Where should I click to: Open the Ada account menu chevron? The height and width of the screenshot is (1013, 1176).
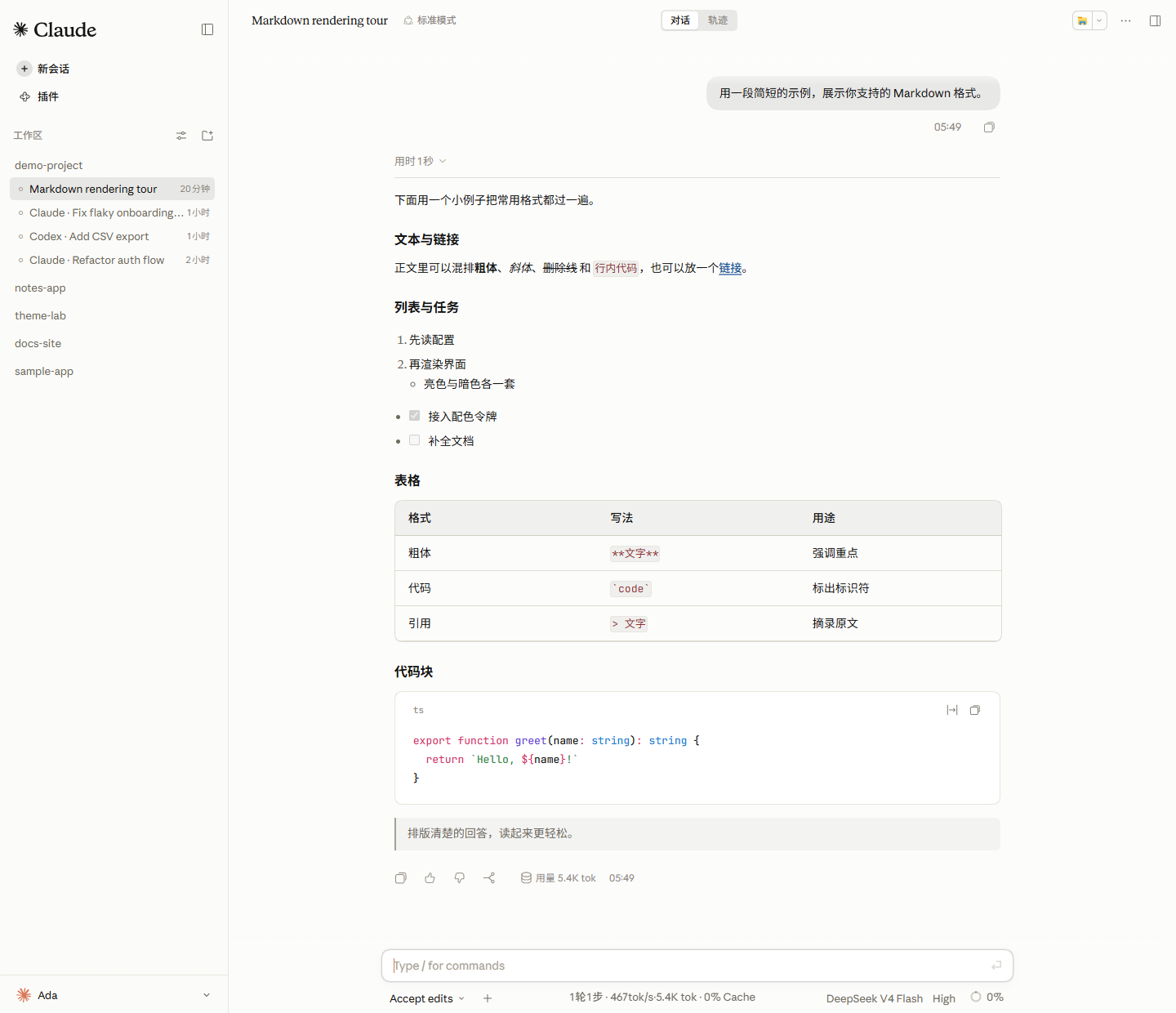[x=207, y=995]
